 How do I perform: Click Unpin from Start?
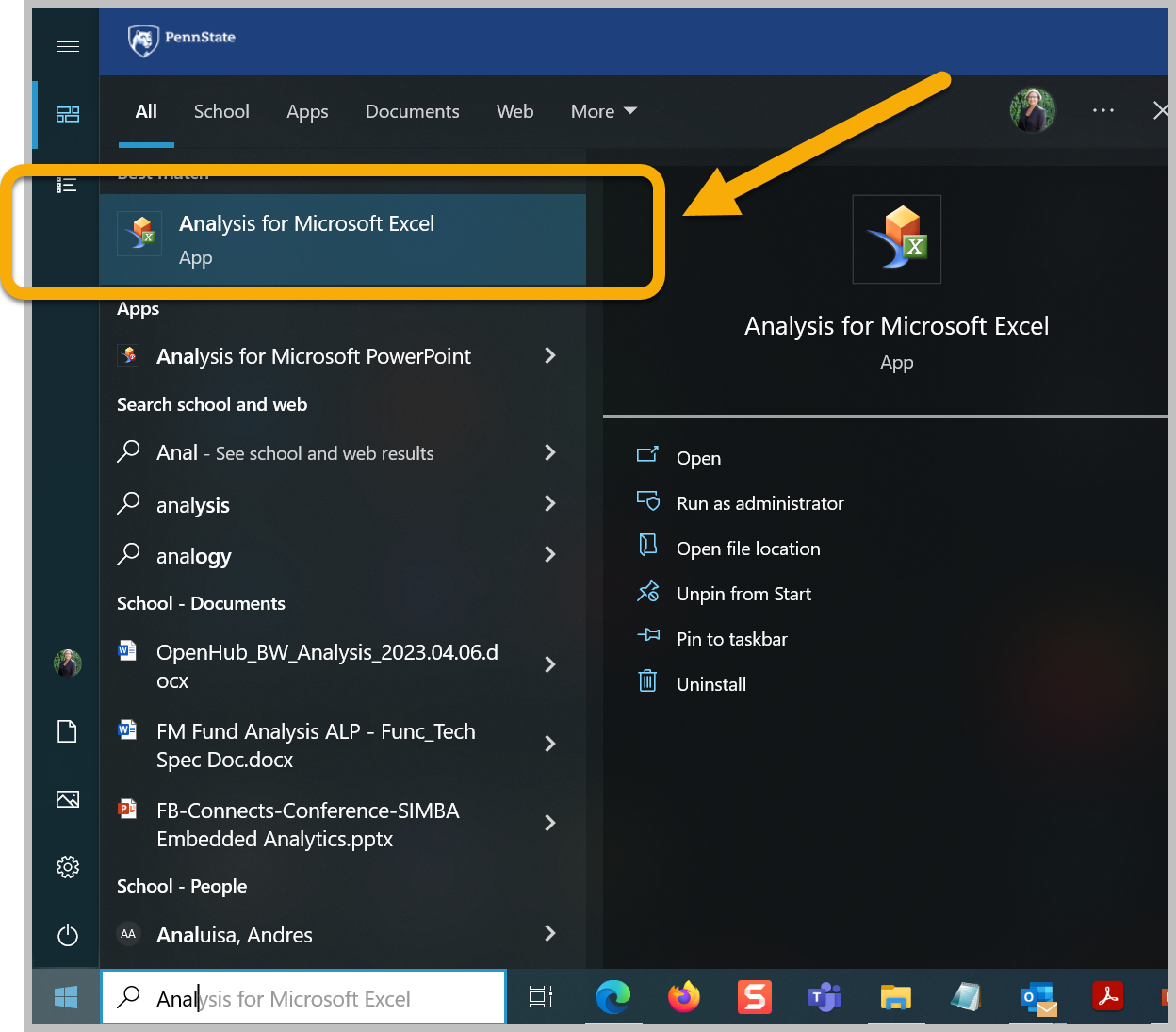click(743, 594)
